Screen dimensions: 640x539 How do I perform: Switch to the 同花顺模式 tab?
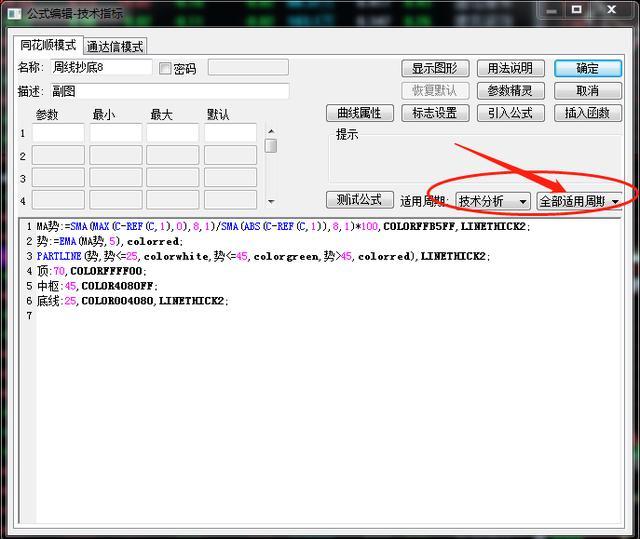pos(48,45)
